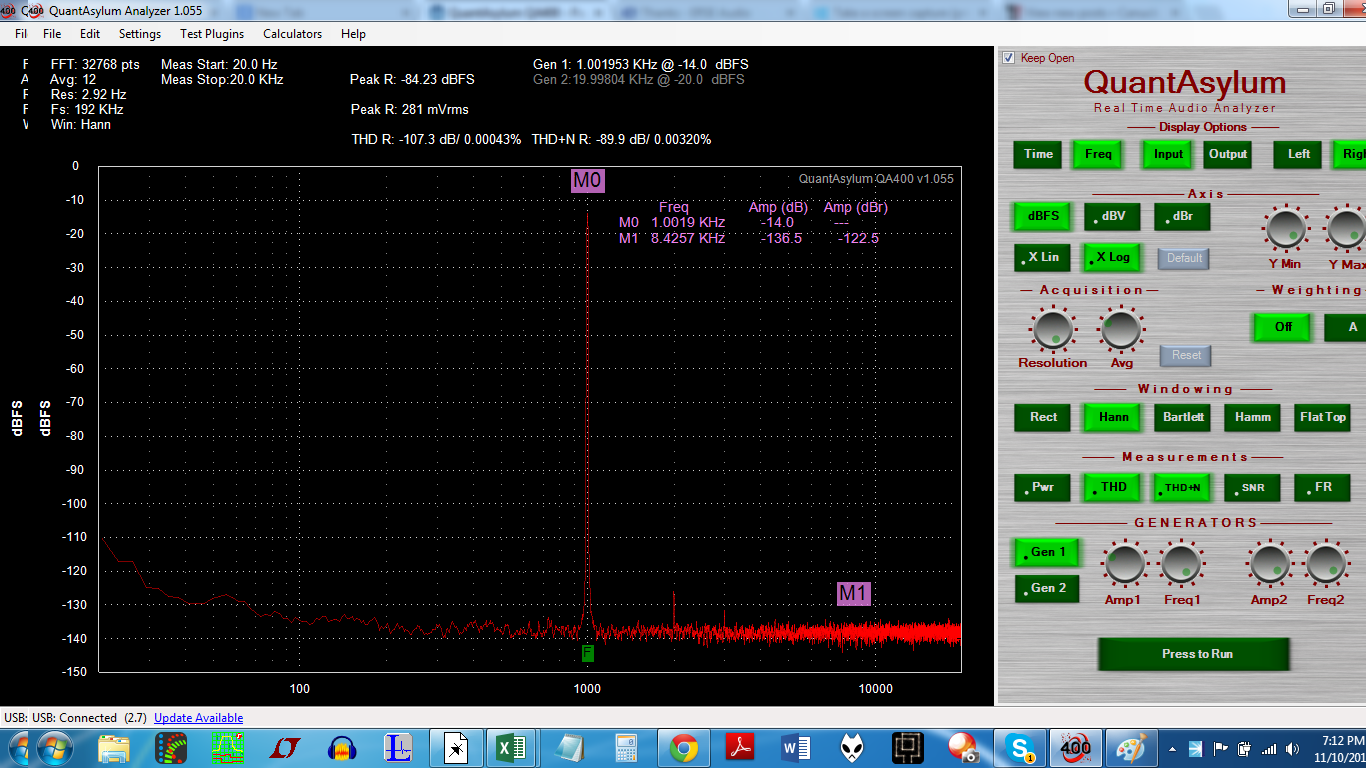The width and height of the screenshot is (1366, 768).
Task: Click the acquisition Reset button
Action: pos(1186,355)
